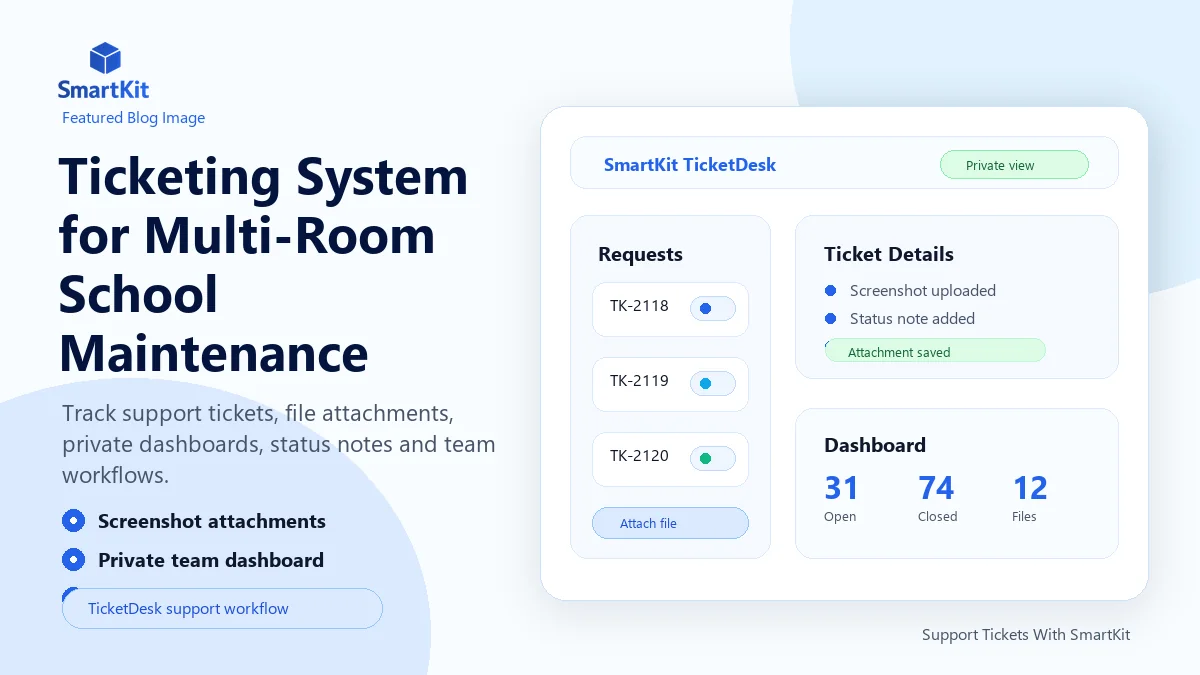Click the 74 Closed tickets count
The image size is (1200, 675).
coord(936,488)
